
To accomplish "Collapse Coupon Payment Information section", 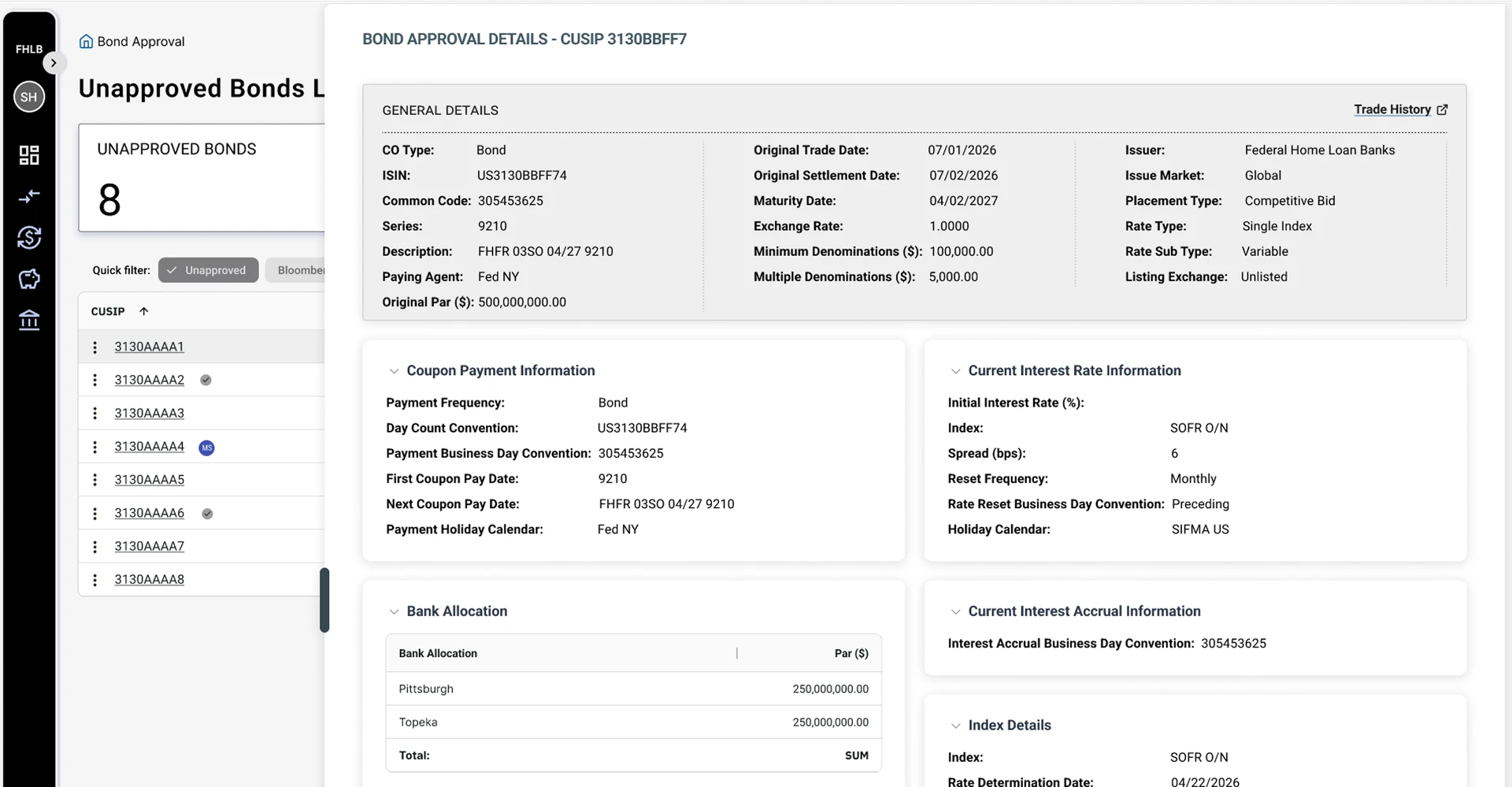I will pos(394,371).
